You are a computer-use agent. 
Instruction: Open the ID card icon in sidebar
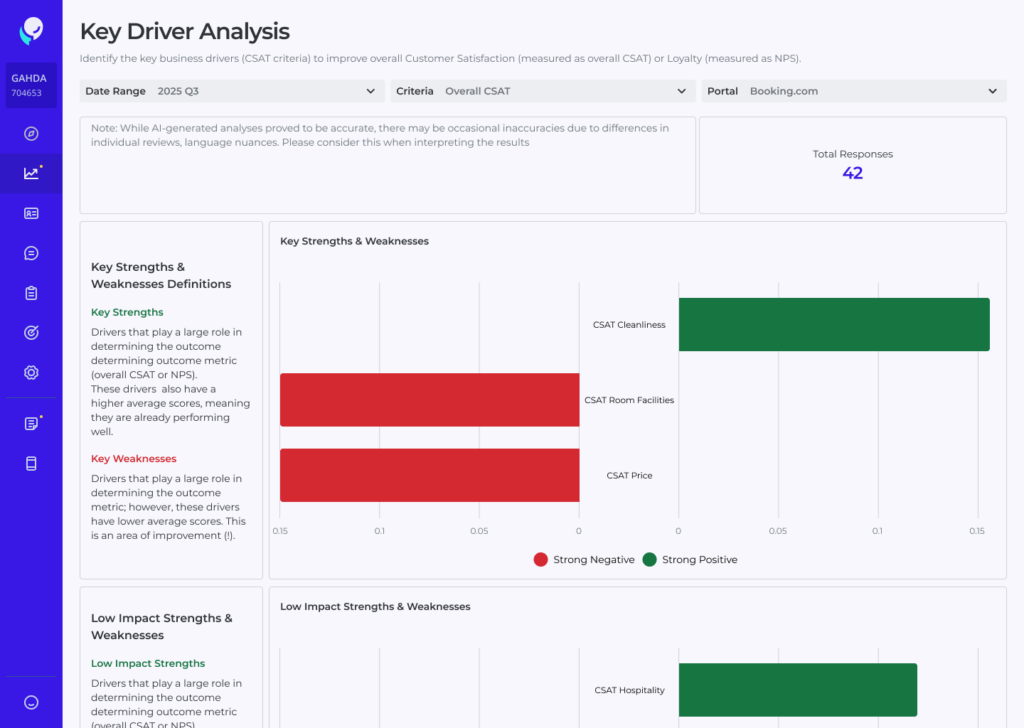pos(31,213)
